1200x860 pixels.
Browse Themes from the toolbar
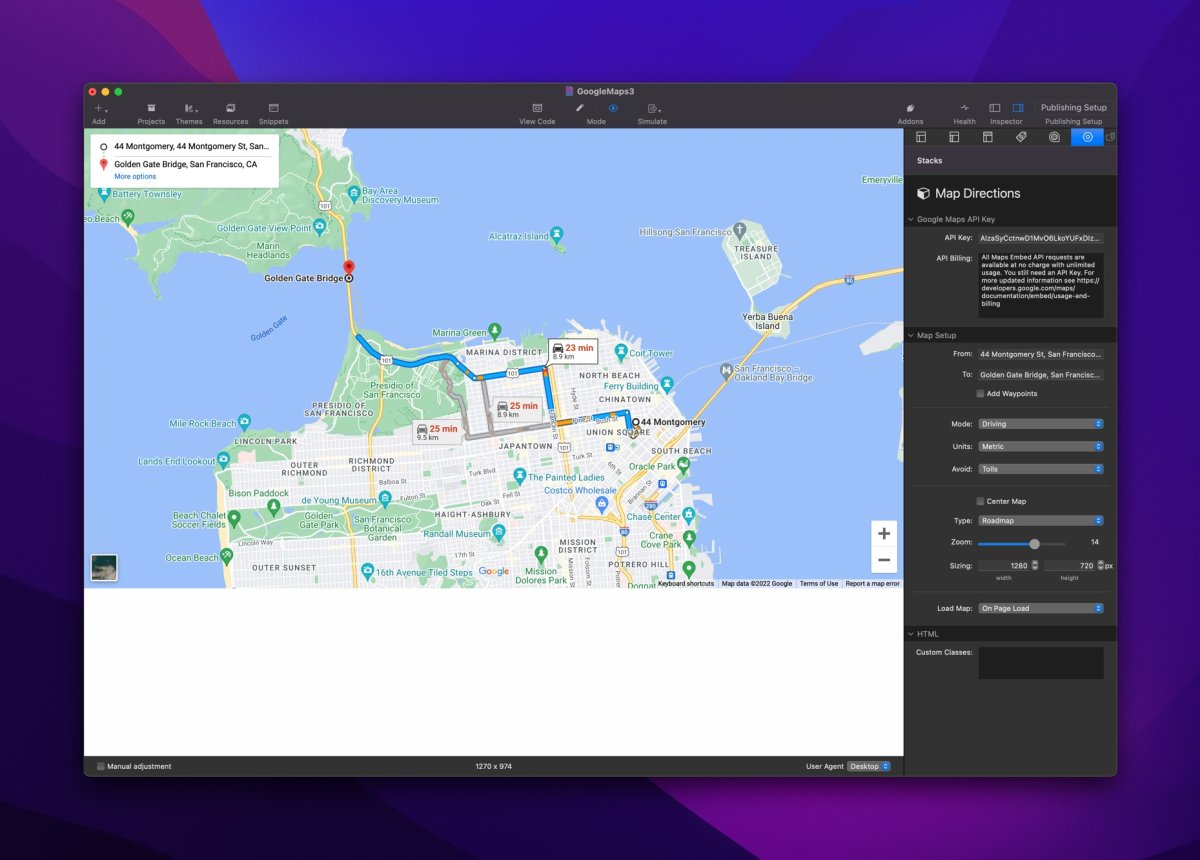(189, 110)
